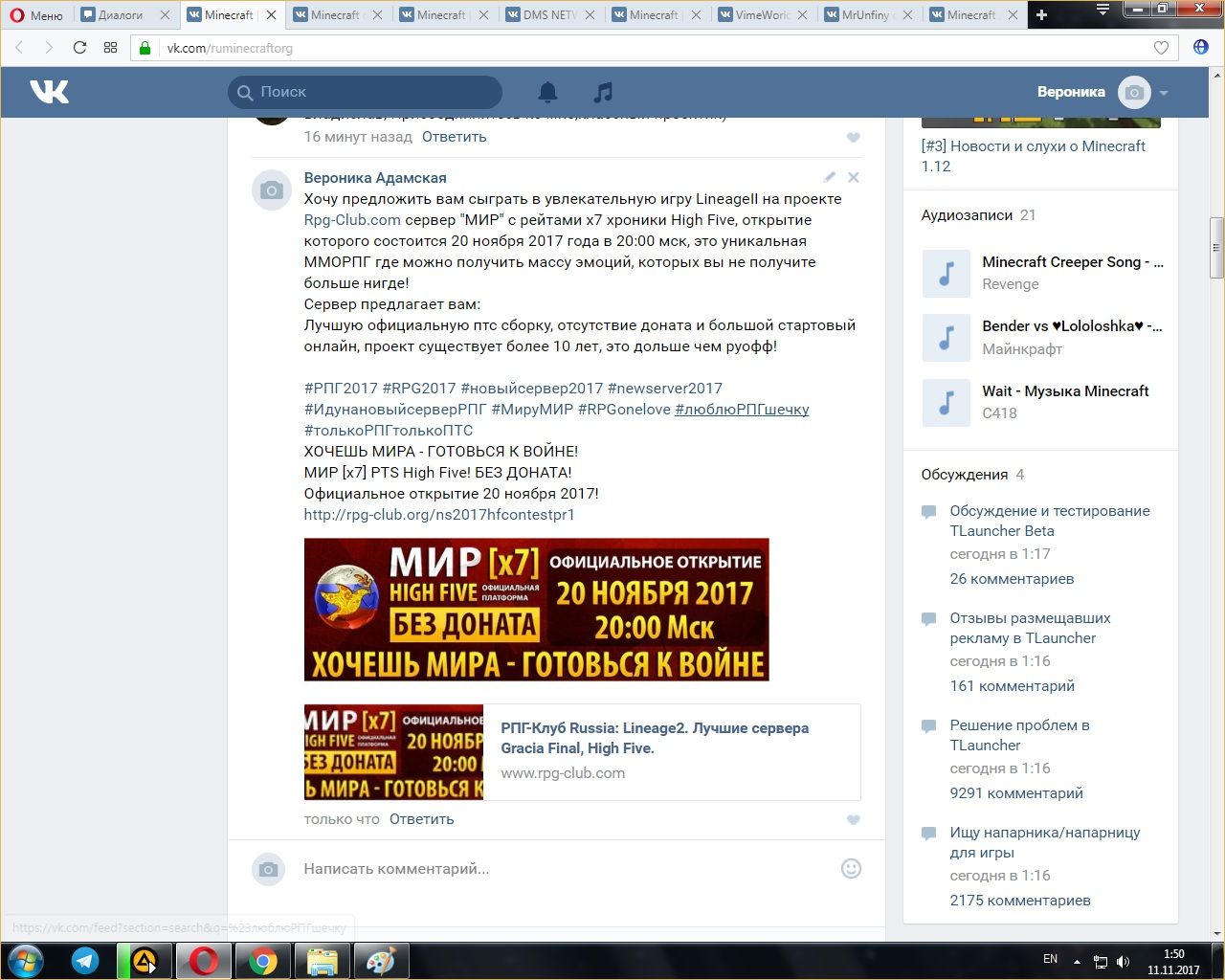Open the music note icon in header
This screenshot has height=980, width=1225.
tap(603, 92)
